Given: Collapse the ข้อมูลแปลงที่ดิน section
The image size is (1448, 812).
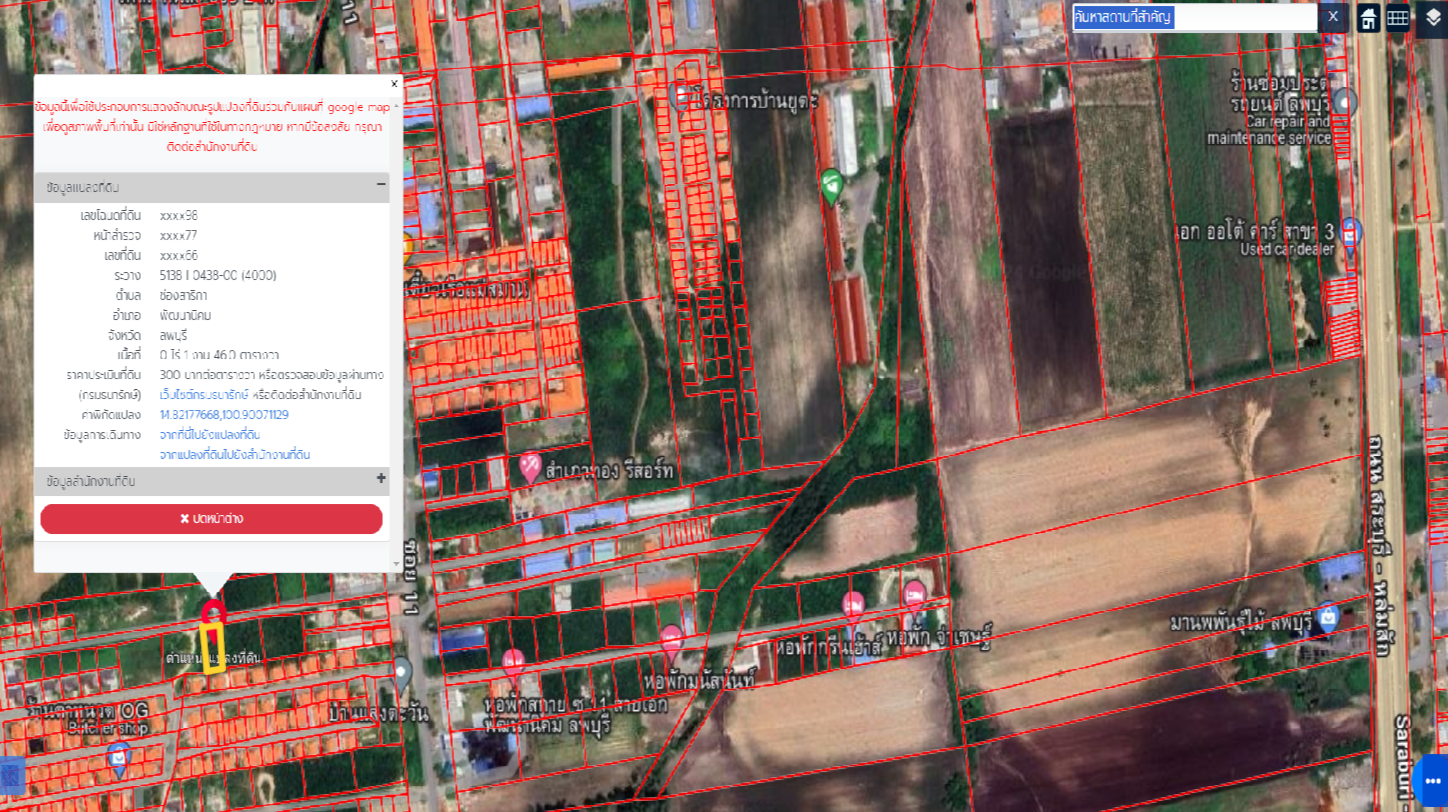Looking at the screenshot, I should pyautogui.click(x=381, y=185).
